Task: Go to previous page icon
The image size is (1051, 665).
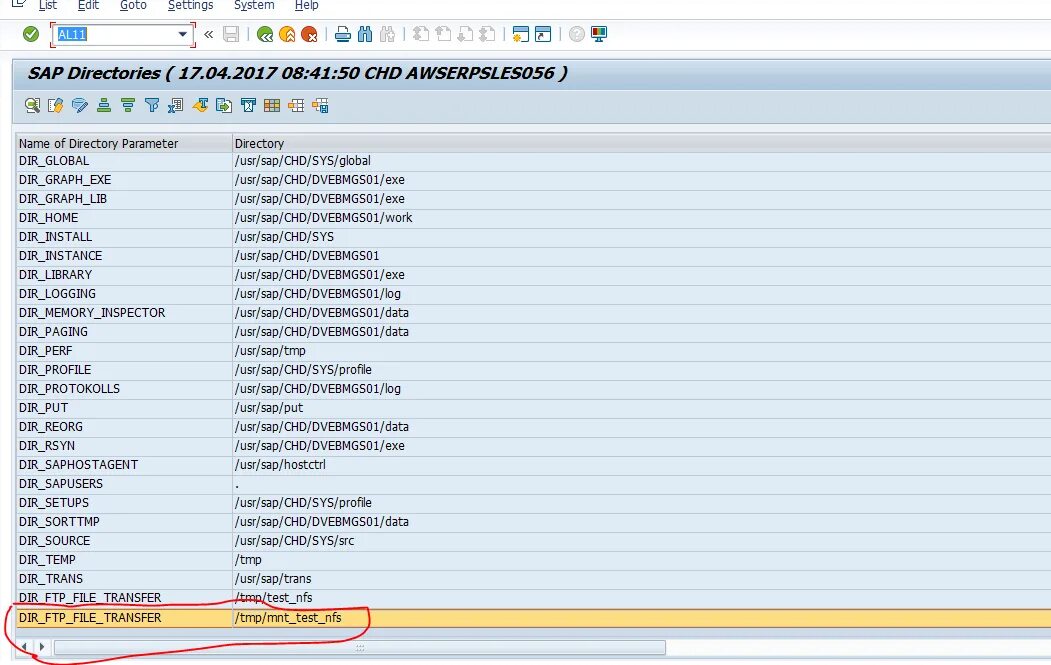Action: pos(443,34)
